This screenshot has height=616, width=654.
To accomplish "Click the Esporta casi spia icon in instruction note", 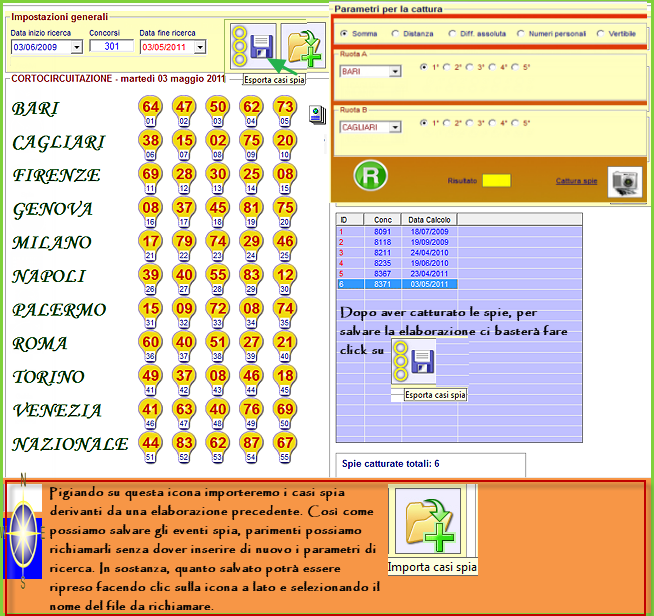I will 414,361.
